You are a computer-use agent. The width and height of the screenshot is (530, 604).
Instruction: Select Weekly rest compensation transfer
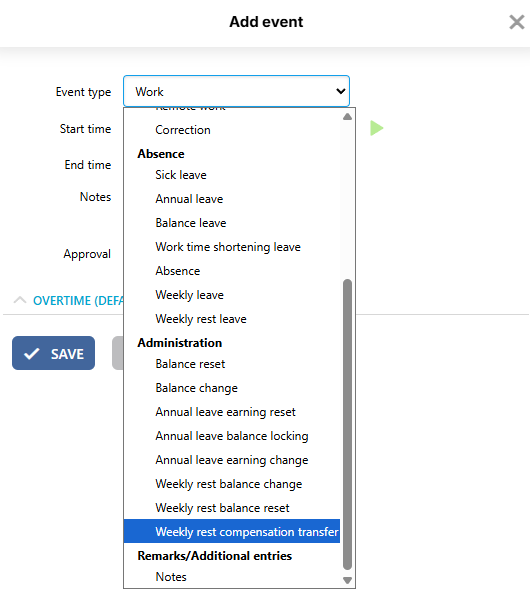(x=232, y=532)
